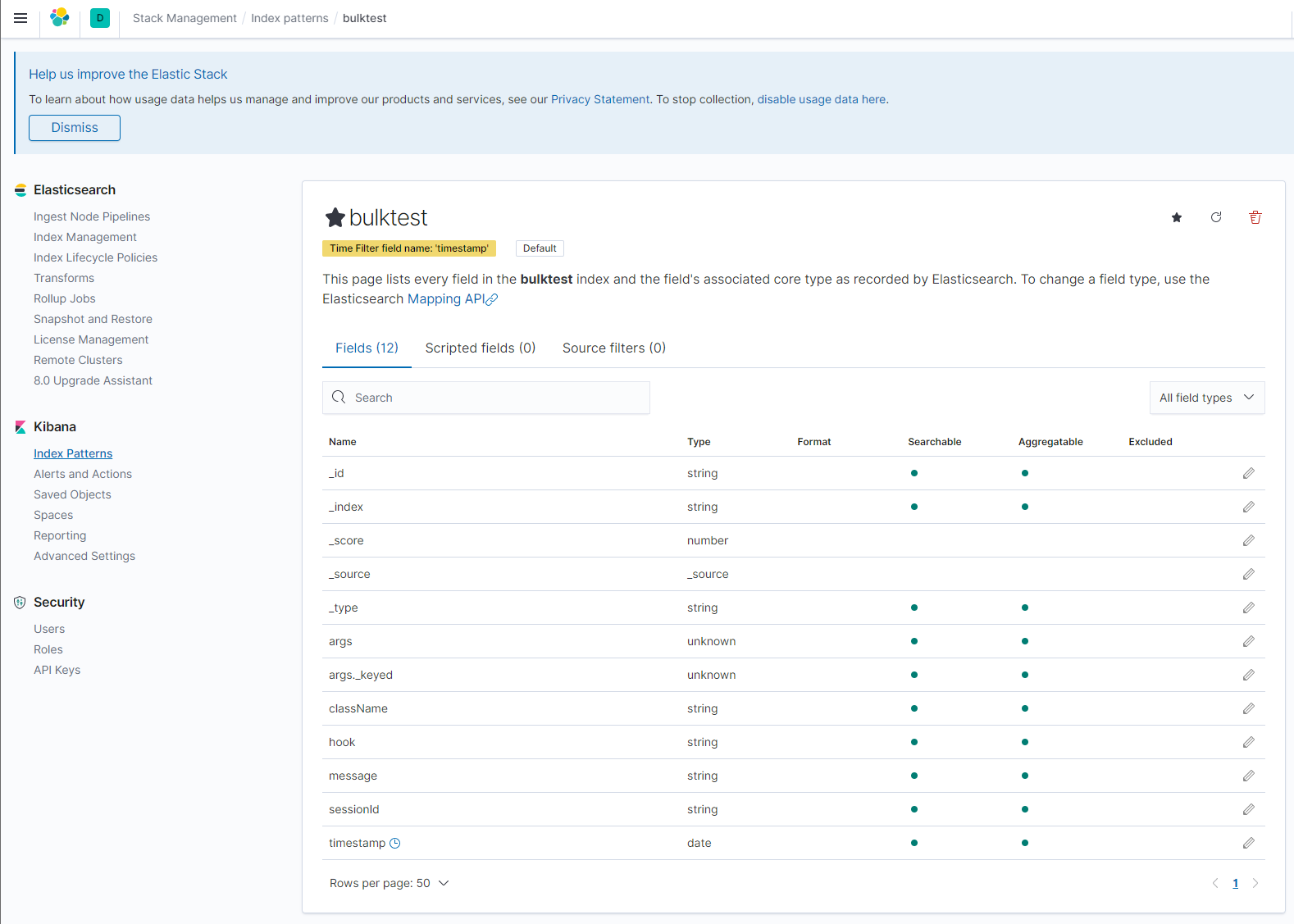Edit the _id field

coord(1248,473)
